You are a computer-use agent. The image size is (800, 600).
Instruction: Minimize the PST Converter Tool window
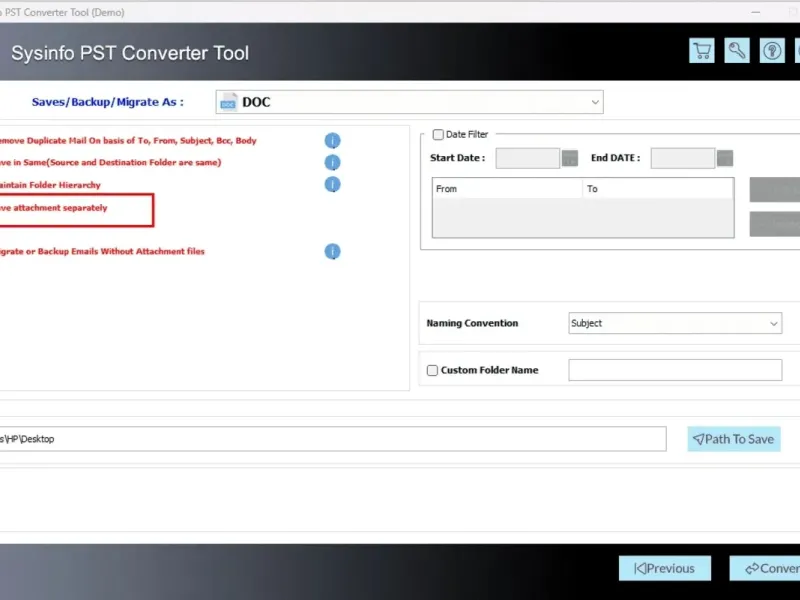point(756,12)
